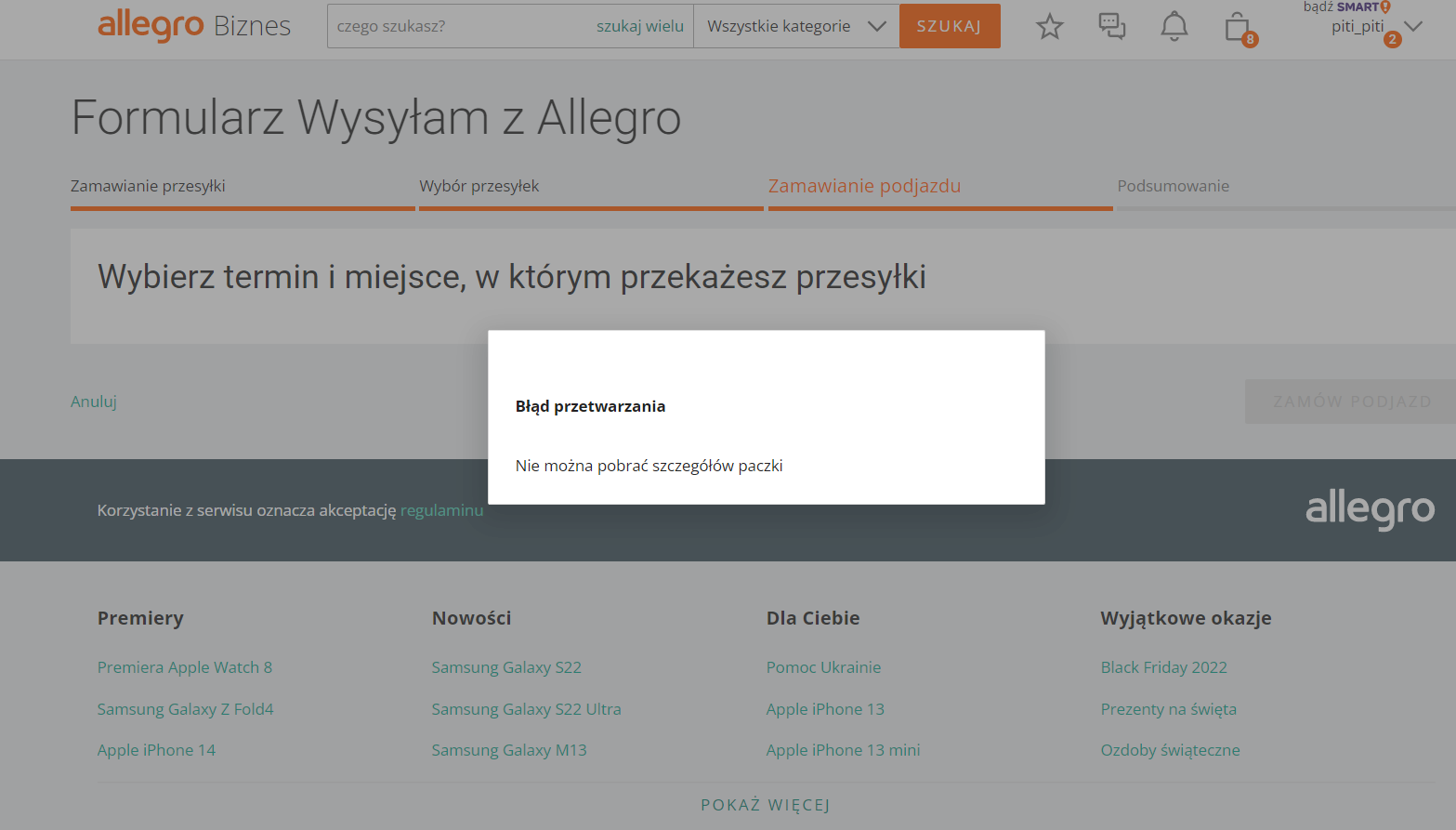Open the Black Friday 2022 link

pyautogui.click(x=1163, y=666)
